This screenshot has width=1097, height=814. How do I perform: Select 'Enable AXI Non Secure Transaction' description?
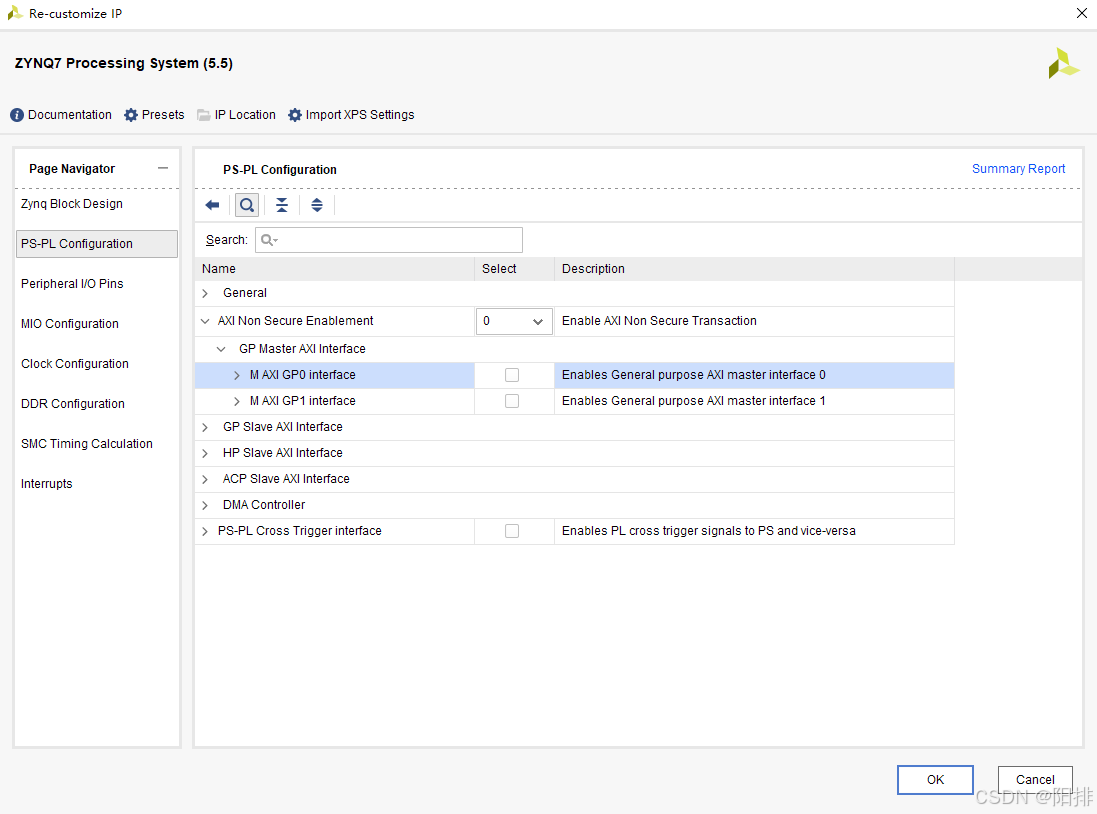pos(659,321)
